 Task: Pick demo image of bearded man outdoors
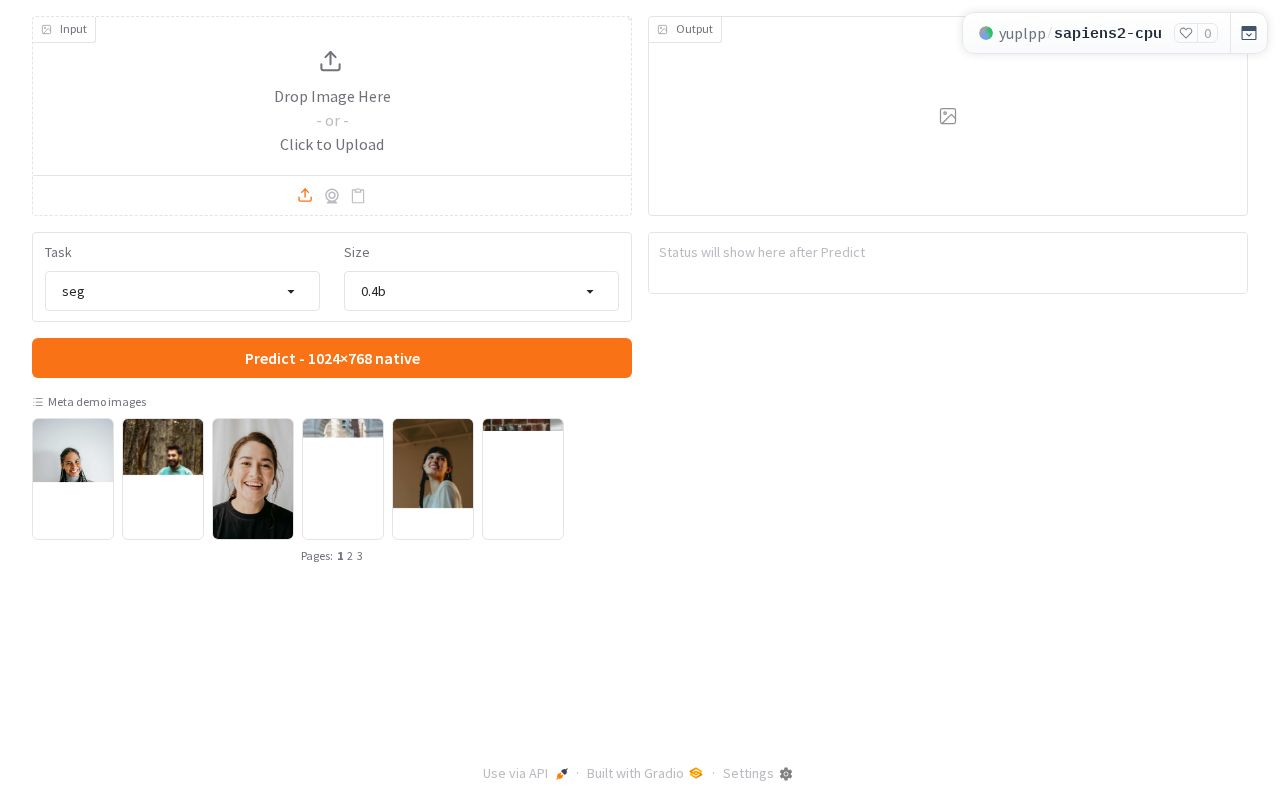[x=163, y=479]
